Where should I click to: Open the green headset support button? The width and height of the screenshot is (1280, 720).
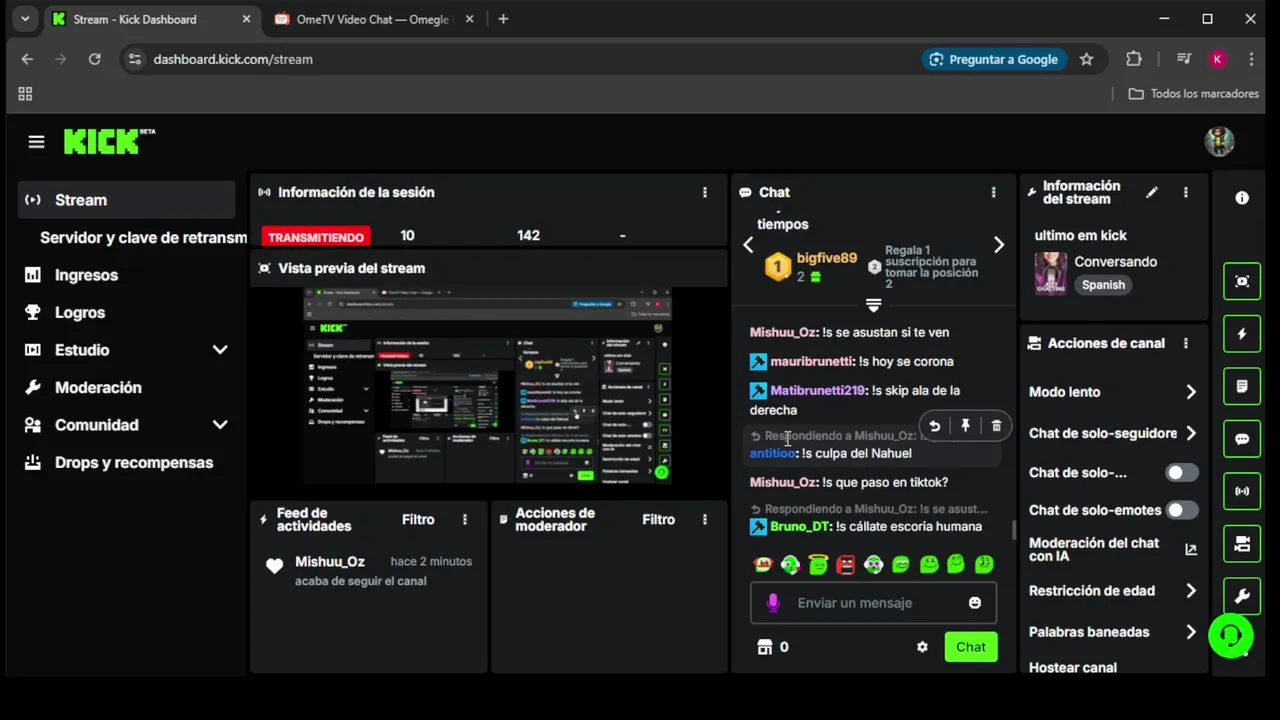(1231, 635)
